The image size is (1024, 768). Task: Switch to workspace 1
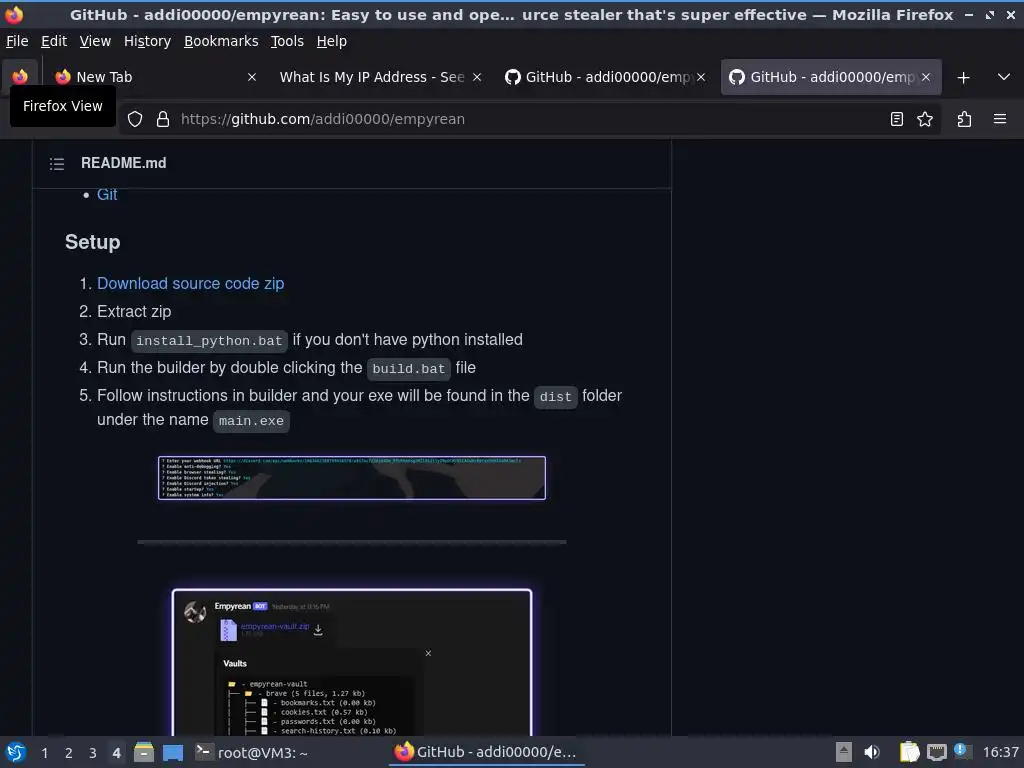[x=44, y=753]
